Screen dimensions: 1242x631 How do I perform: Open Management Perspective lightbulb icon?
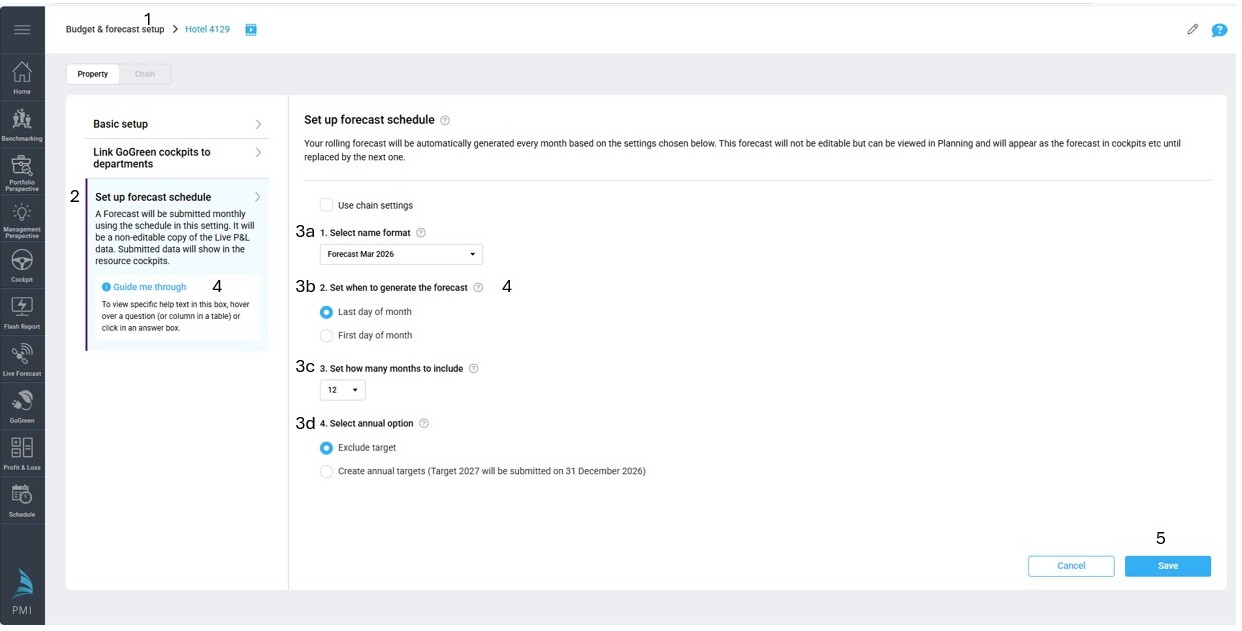click(x=22, y=217)
